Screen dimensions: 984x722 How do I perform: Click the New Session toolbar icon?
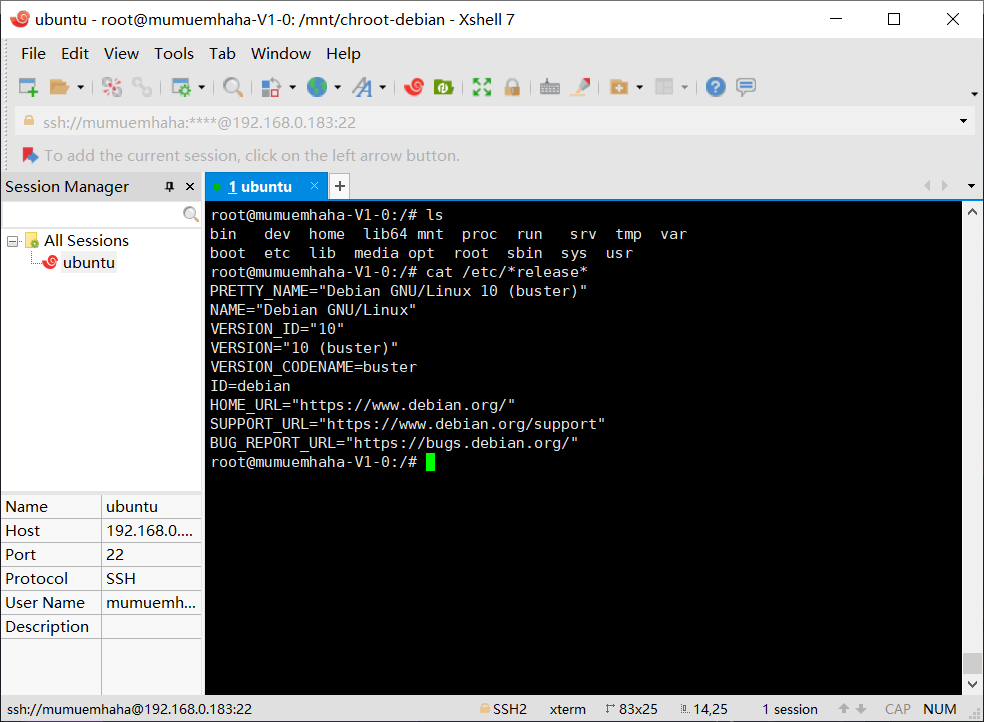(x=28, y=87)
